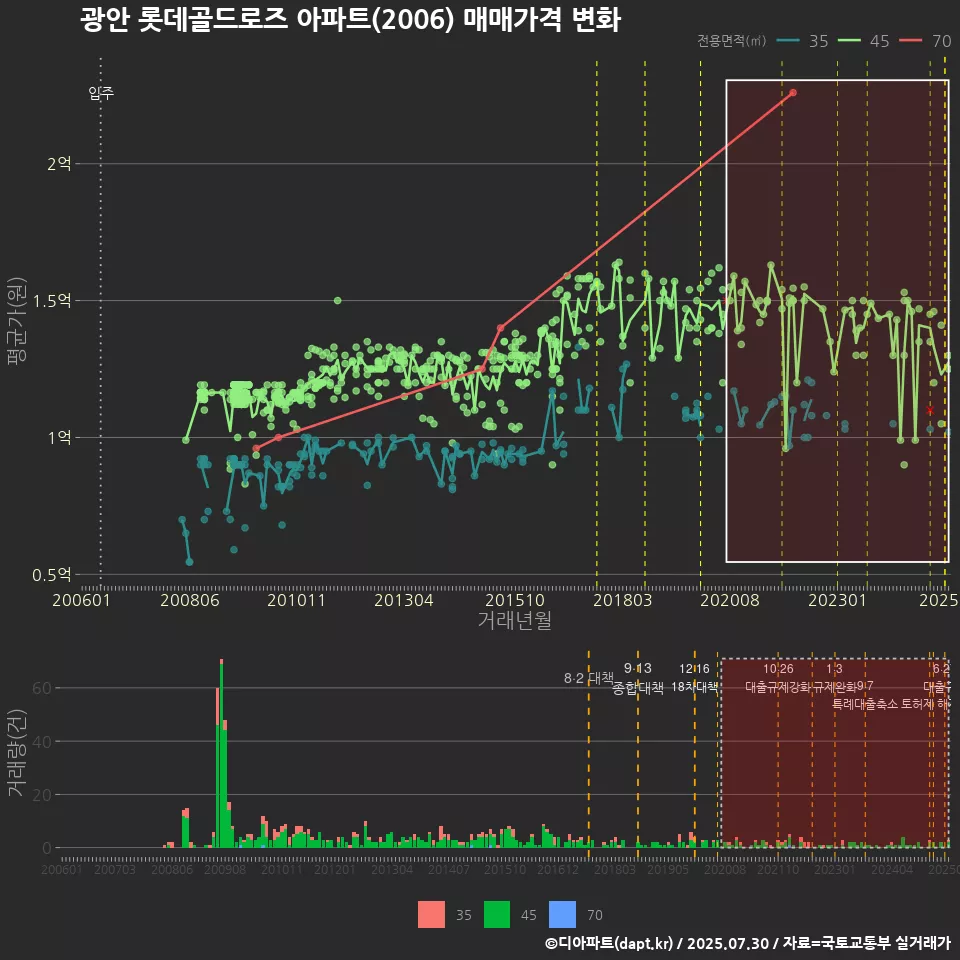Image resolution: width=960 pixels, height=960 pixels.
Task: Click the 1억 price axis label
Action: [59, 437]
